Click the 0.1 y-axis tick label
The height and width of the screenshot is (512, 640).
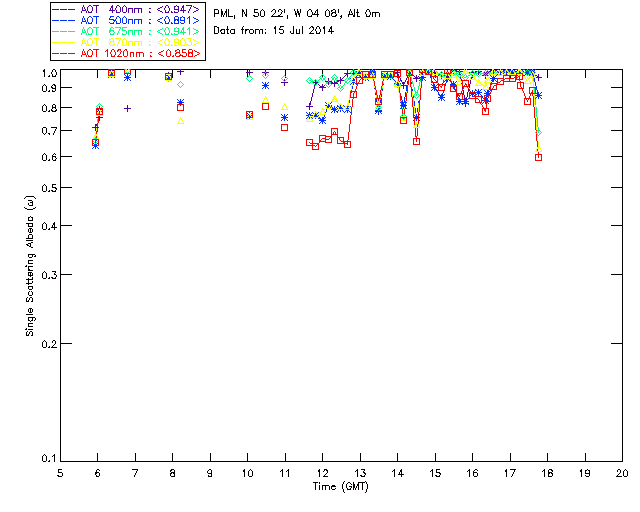click(x=49, y=459)
